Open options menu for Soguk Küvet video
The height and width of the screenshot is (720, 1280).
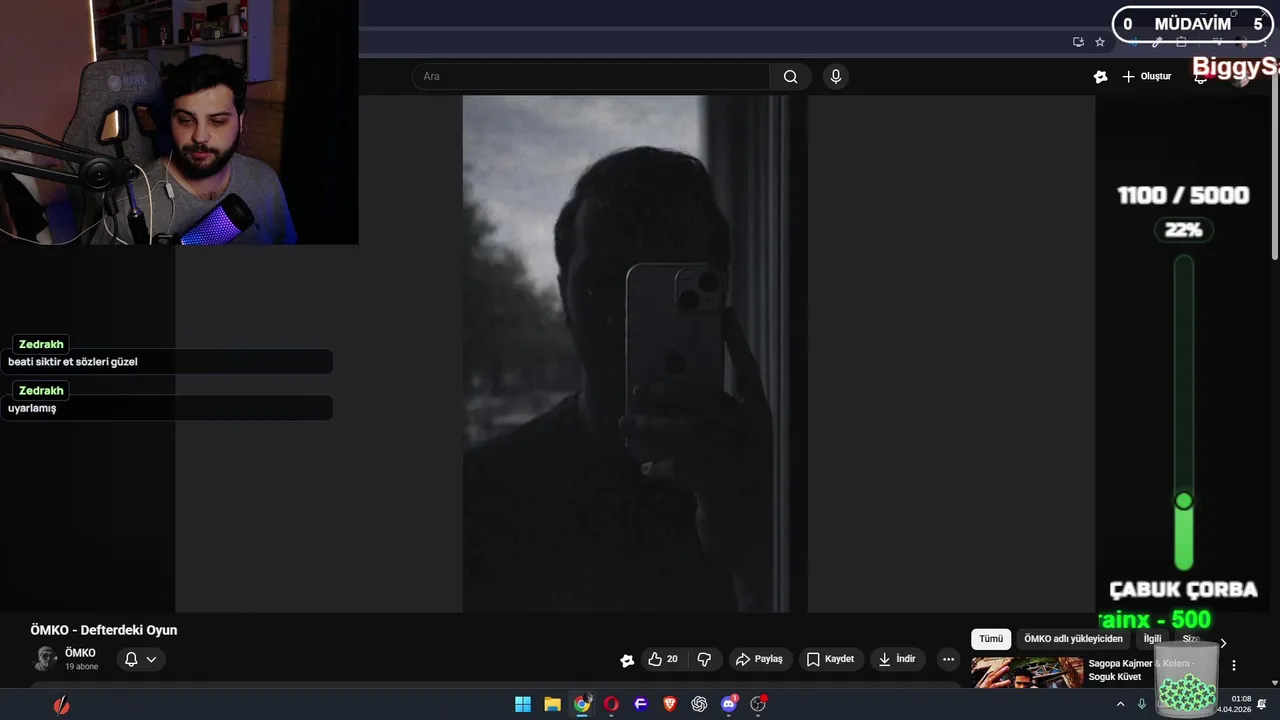pos(1234,665)
